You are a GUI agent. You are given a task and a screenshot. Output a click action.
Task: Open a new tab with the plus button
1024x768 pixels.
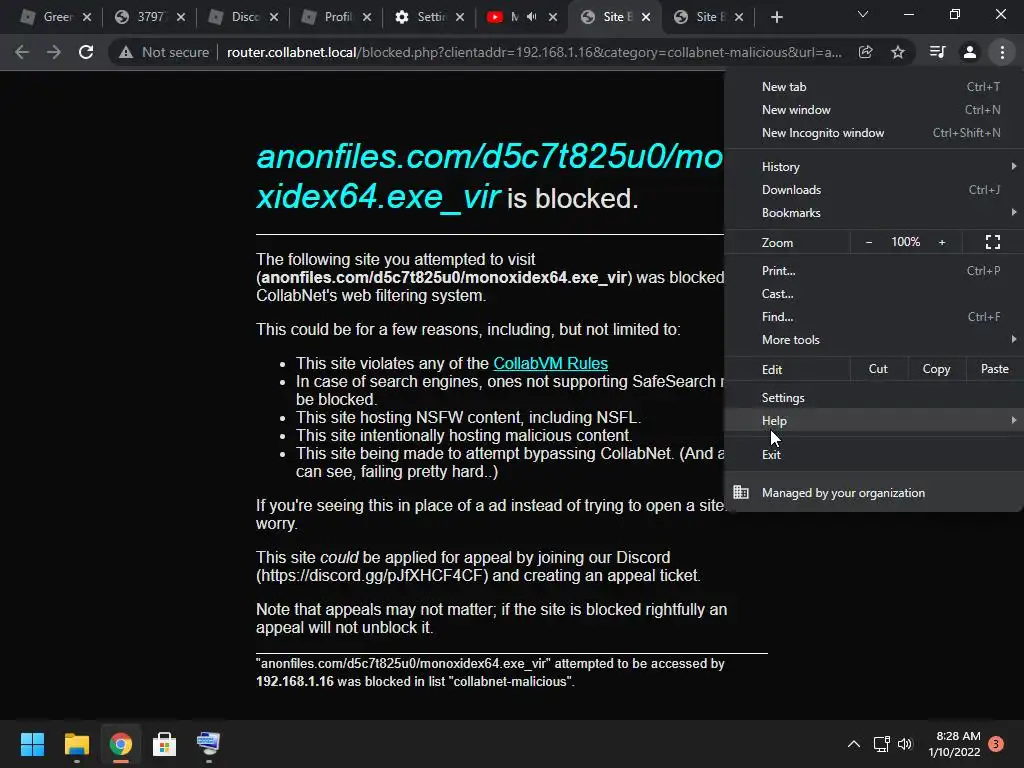[x=776, y=18]
